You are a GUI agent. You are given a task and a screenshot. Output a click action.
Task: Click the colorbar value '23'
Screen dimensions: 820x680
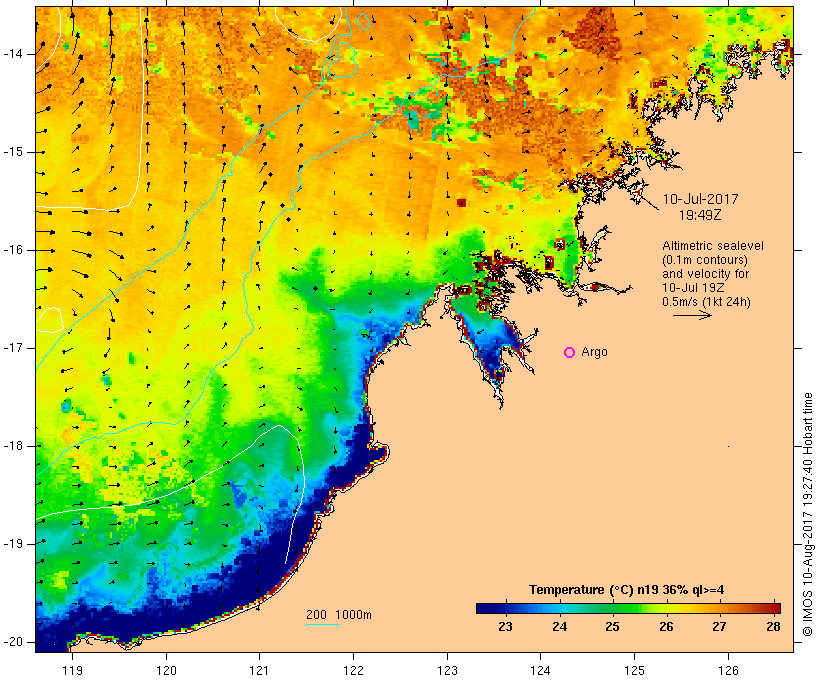[505, 627]
